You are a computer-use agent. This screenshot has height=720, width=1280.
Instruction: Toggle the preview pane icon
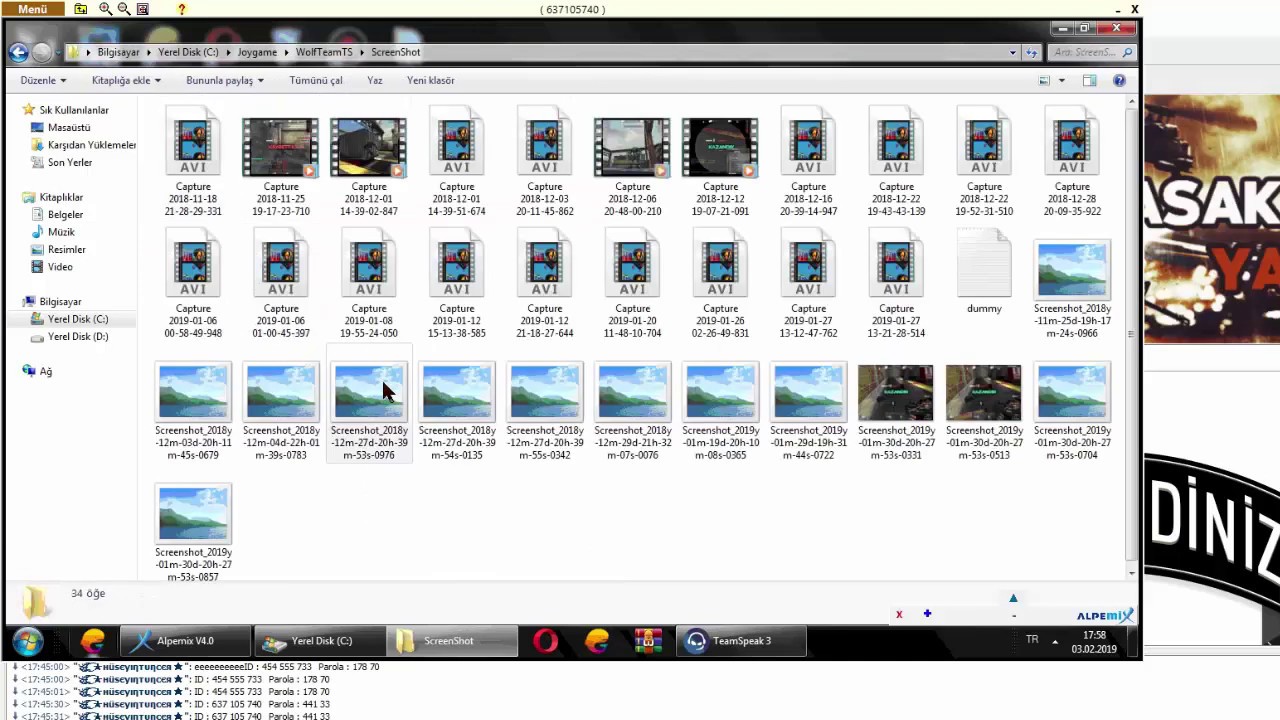tap(1090, 80)
